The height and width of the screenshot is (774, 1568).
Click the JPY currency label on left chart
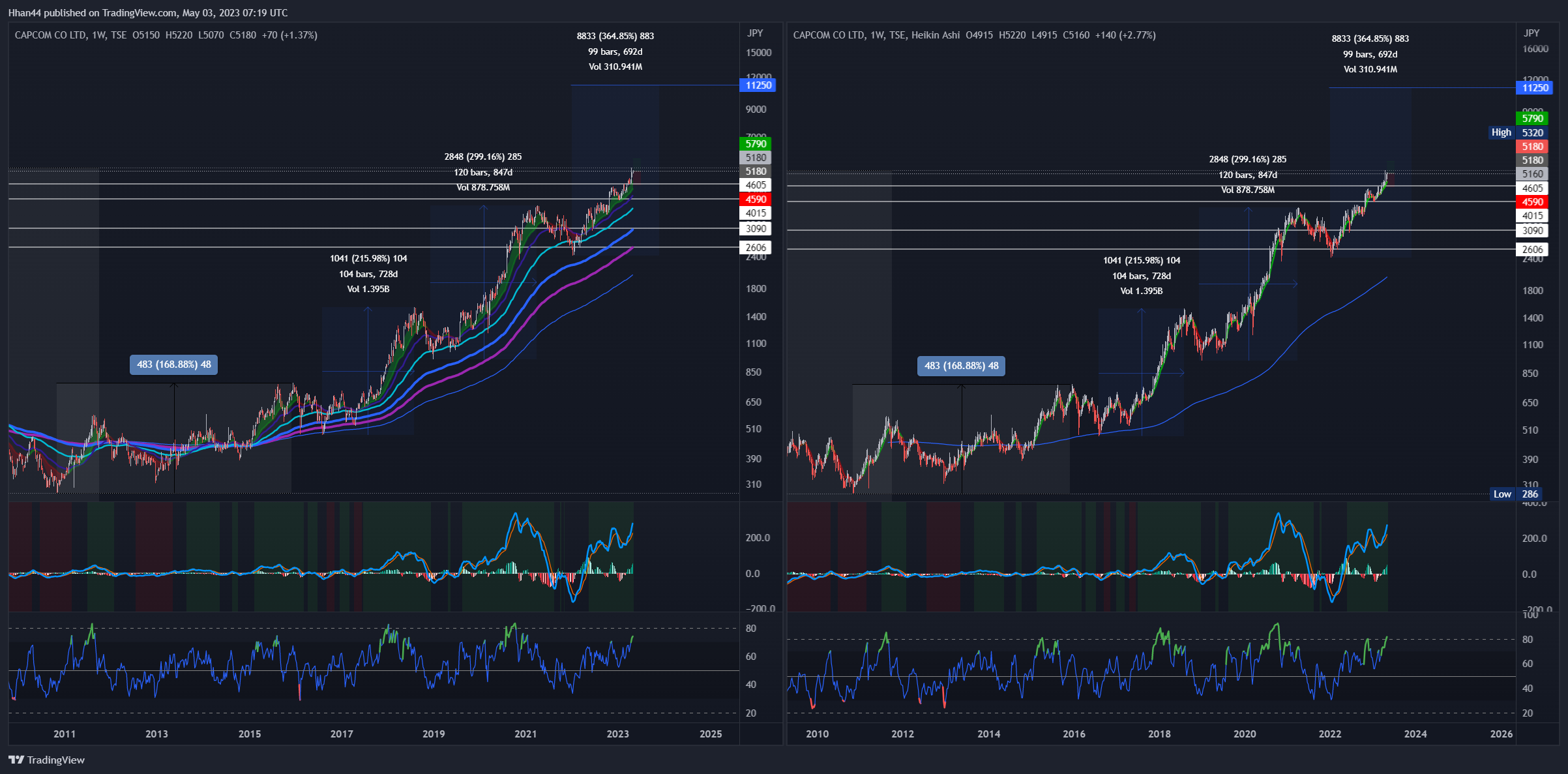pyautogui.click(x=755, y=33)
